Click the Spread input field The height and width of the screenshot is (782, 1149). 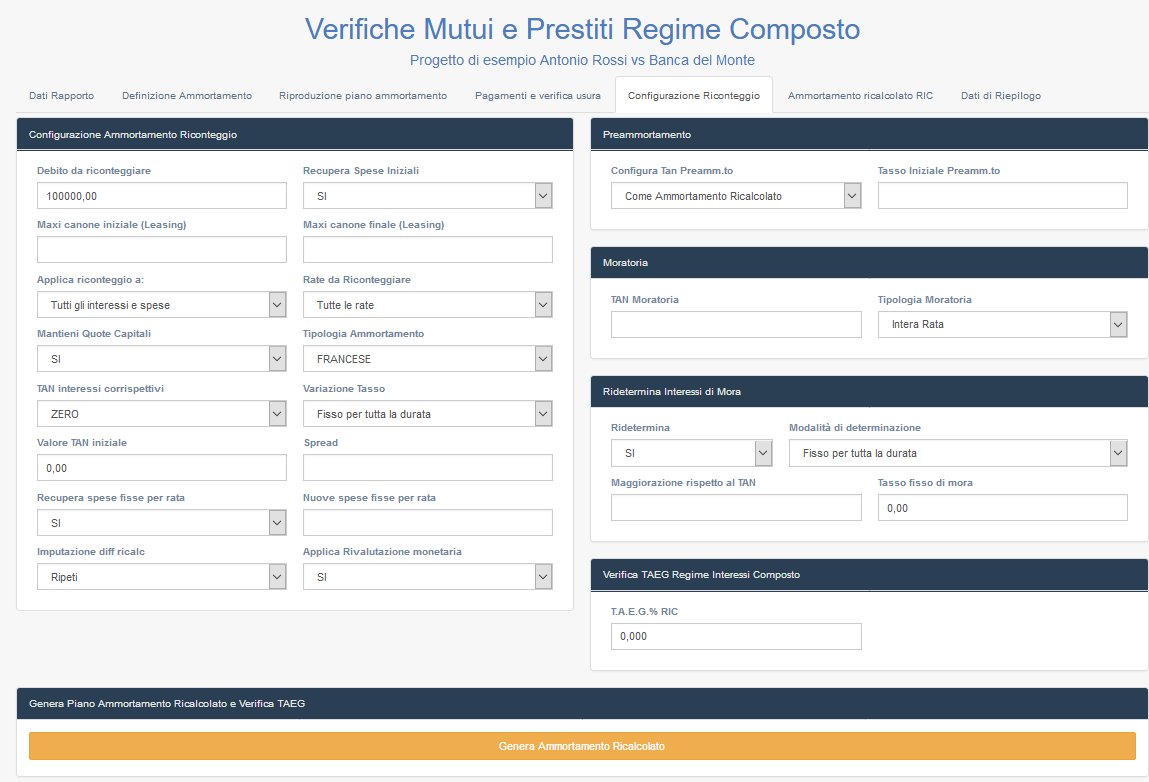428,468
